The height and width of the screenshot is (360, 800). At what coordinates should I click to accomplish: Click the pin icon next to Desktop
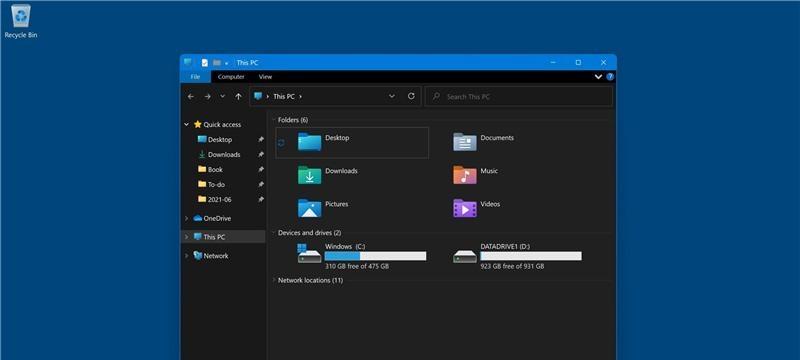[261, 140]
